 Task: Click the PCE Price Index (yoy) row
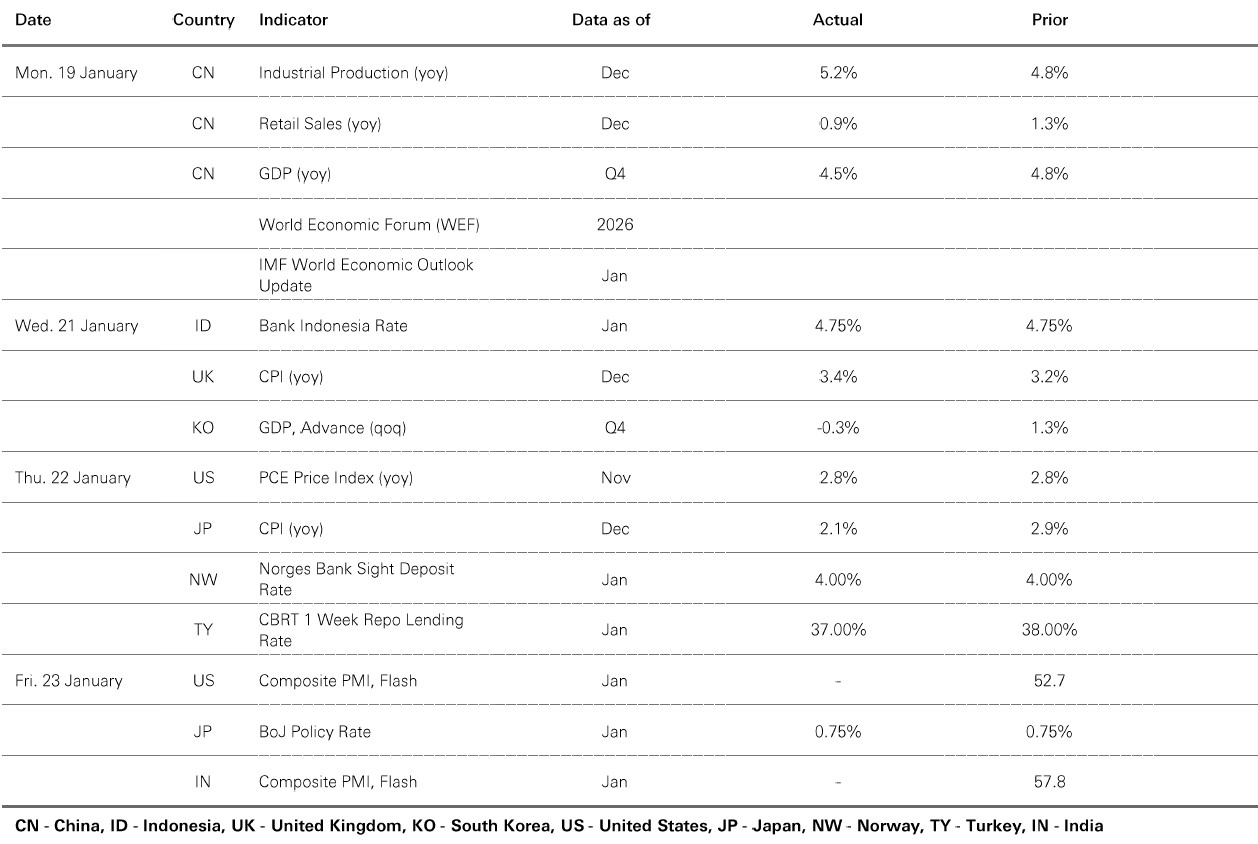pyautogui.click(x=336, y=478)
